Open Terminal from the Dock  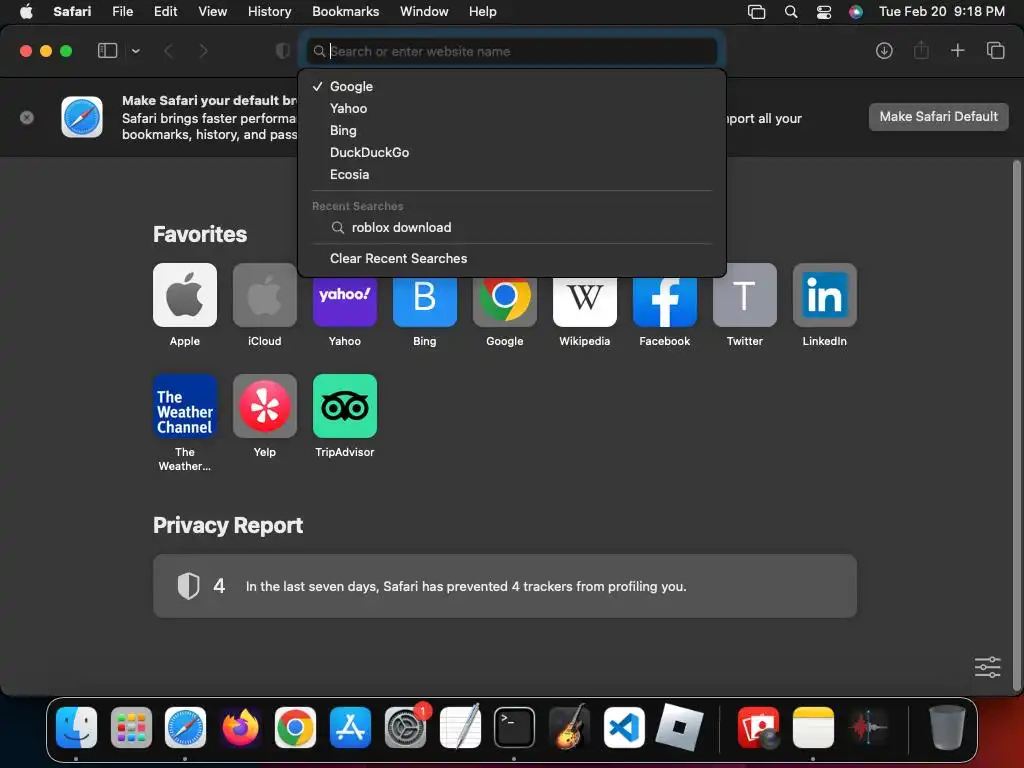[514, 727]
